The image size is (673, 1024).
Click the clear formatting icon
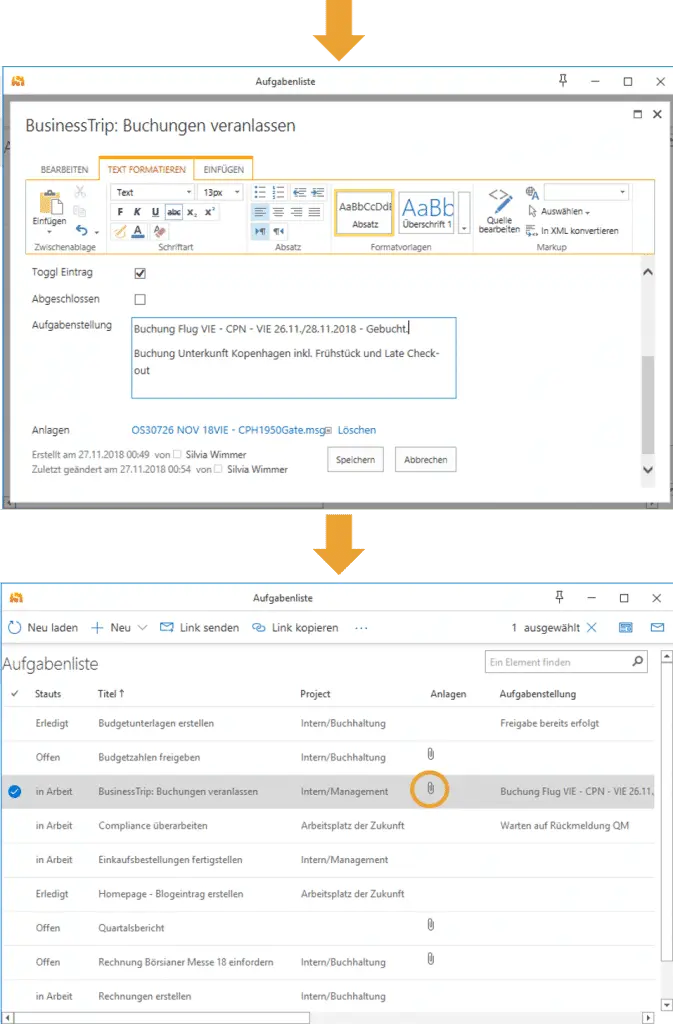pyautogui.click(x=159, y=231)
